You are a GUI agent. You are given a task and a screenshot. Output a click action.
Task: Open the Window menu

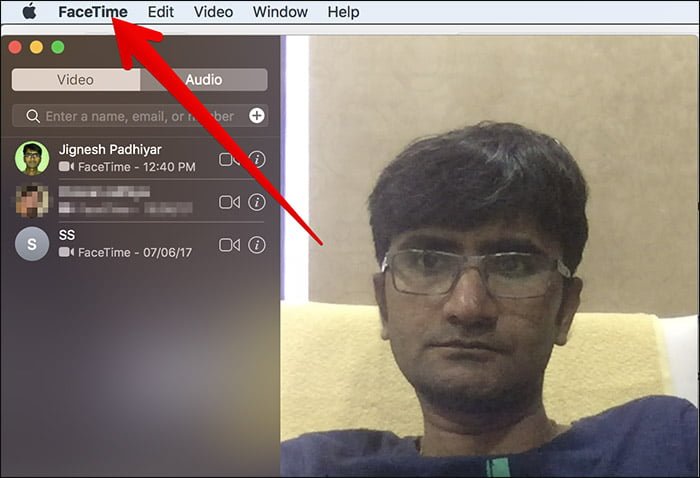280,12
